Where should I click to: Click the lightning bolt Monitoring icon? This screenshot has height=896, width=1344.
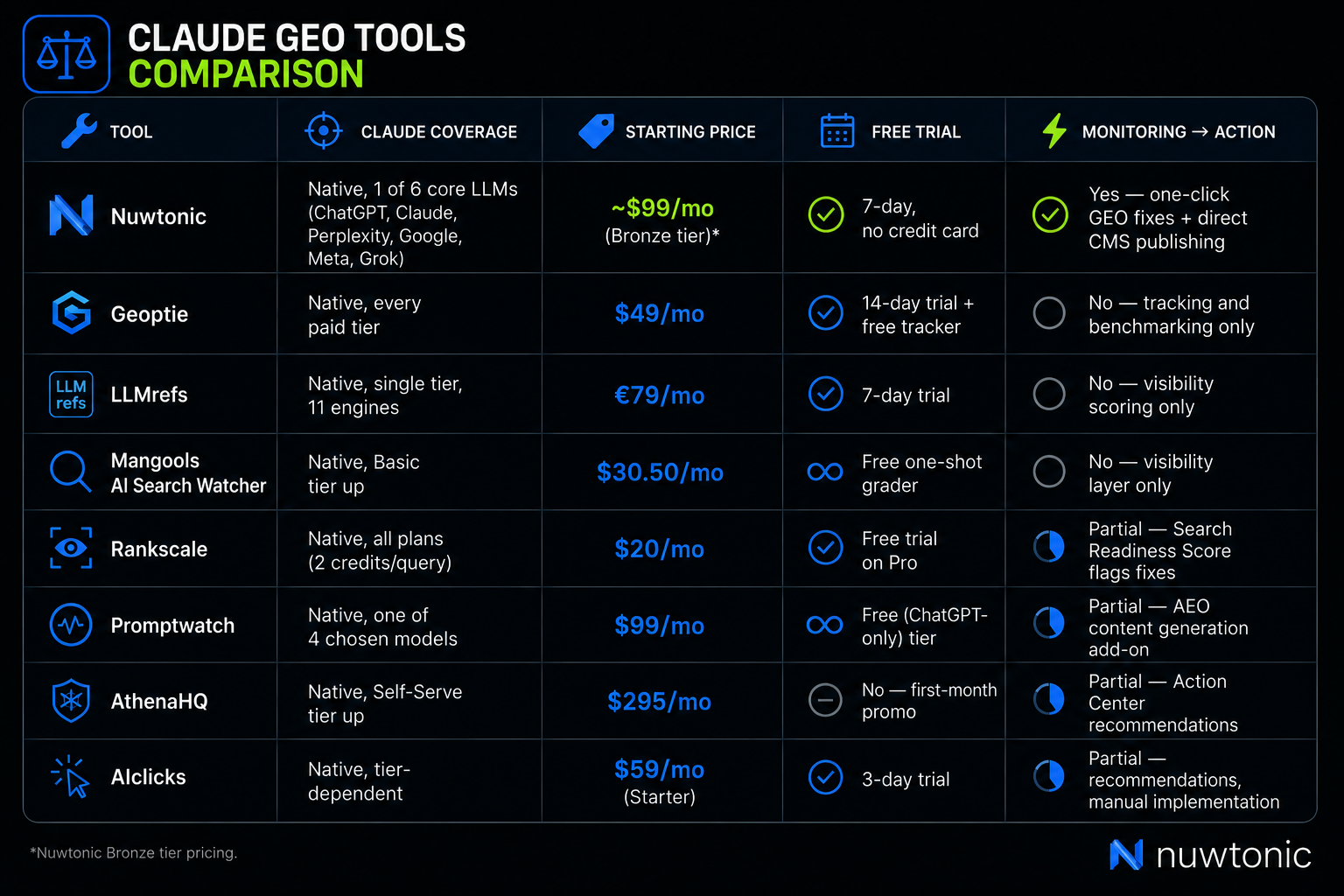(1054, 131)
